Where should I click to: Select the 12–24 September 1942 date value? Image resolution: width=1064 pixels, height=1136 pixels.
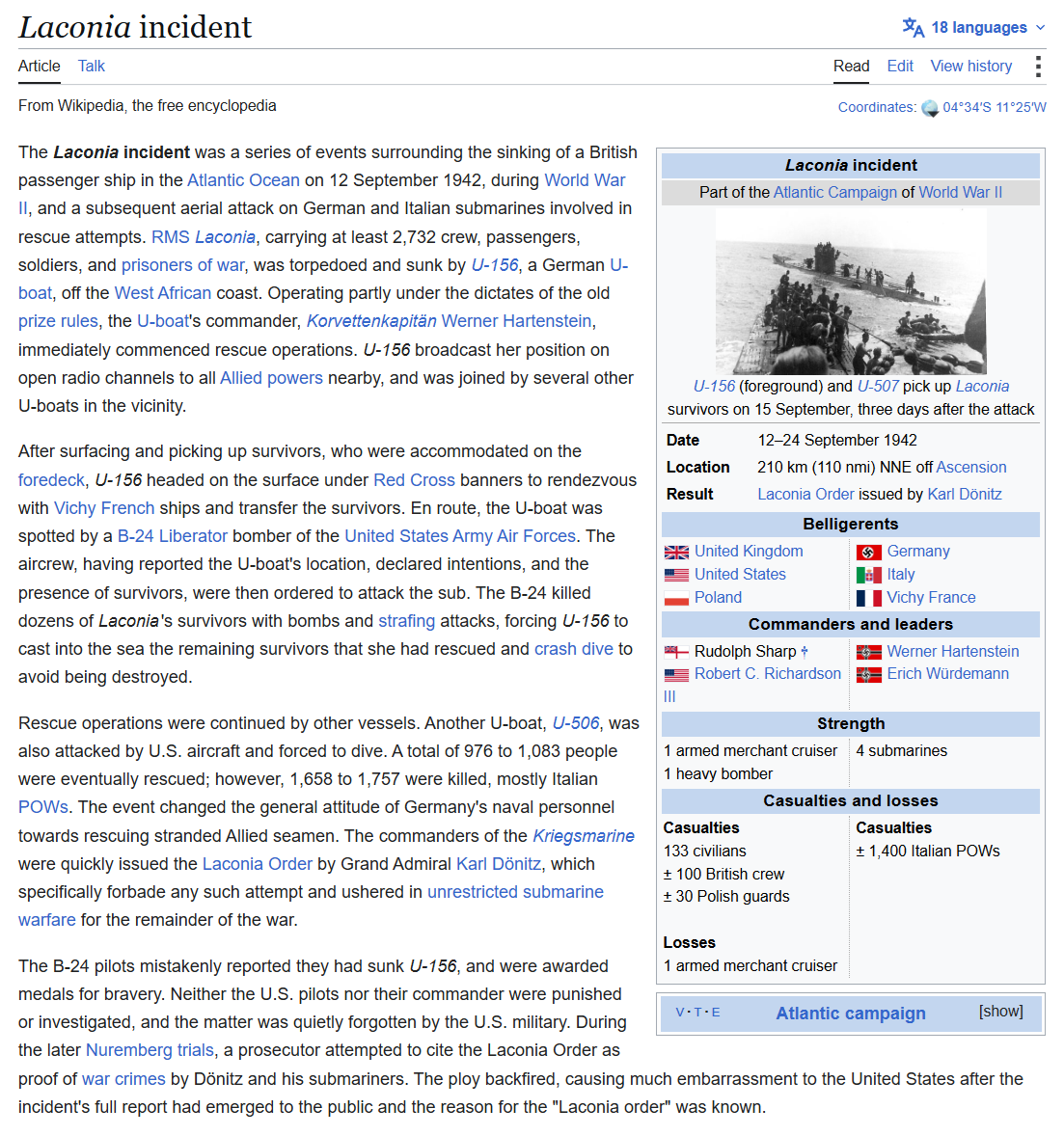837,442
